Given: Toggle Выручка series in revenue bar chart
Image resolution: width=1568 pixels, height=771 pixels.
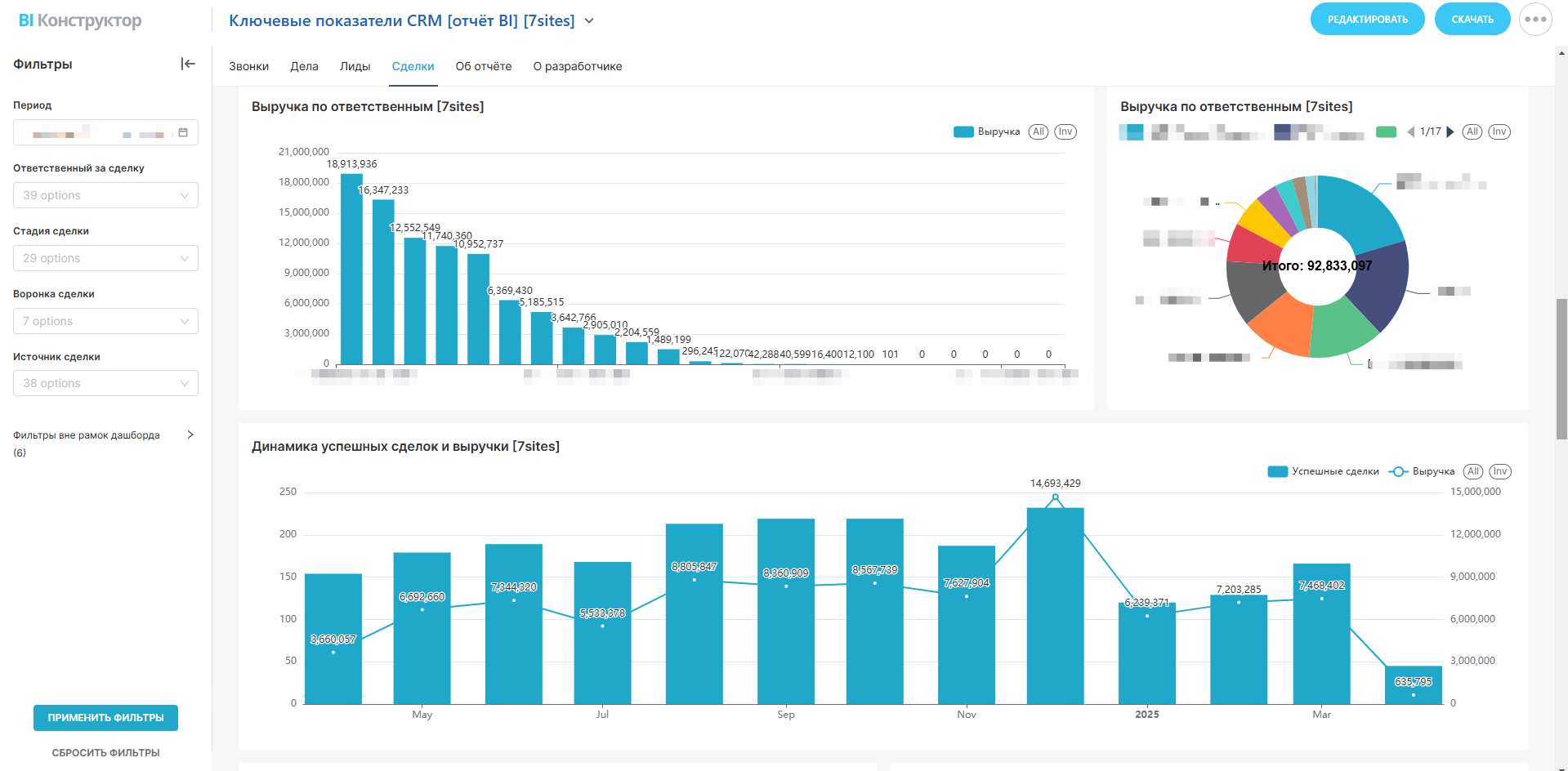Looking at the screenshot, I should (x=987, y=131).
